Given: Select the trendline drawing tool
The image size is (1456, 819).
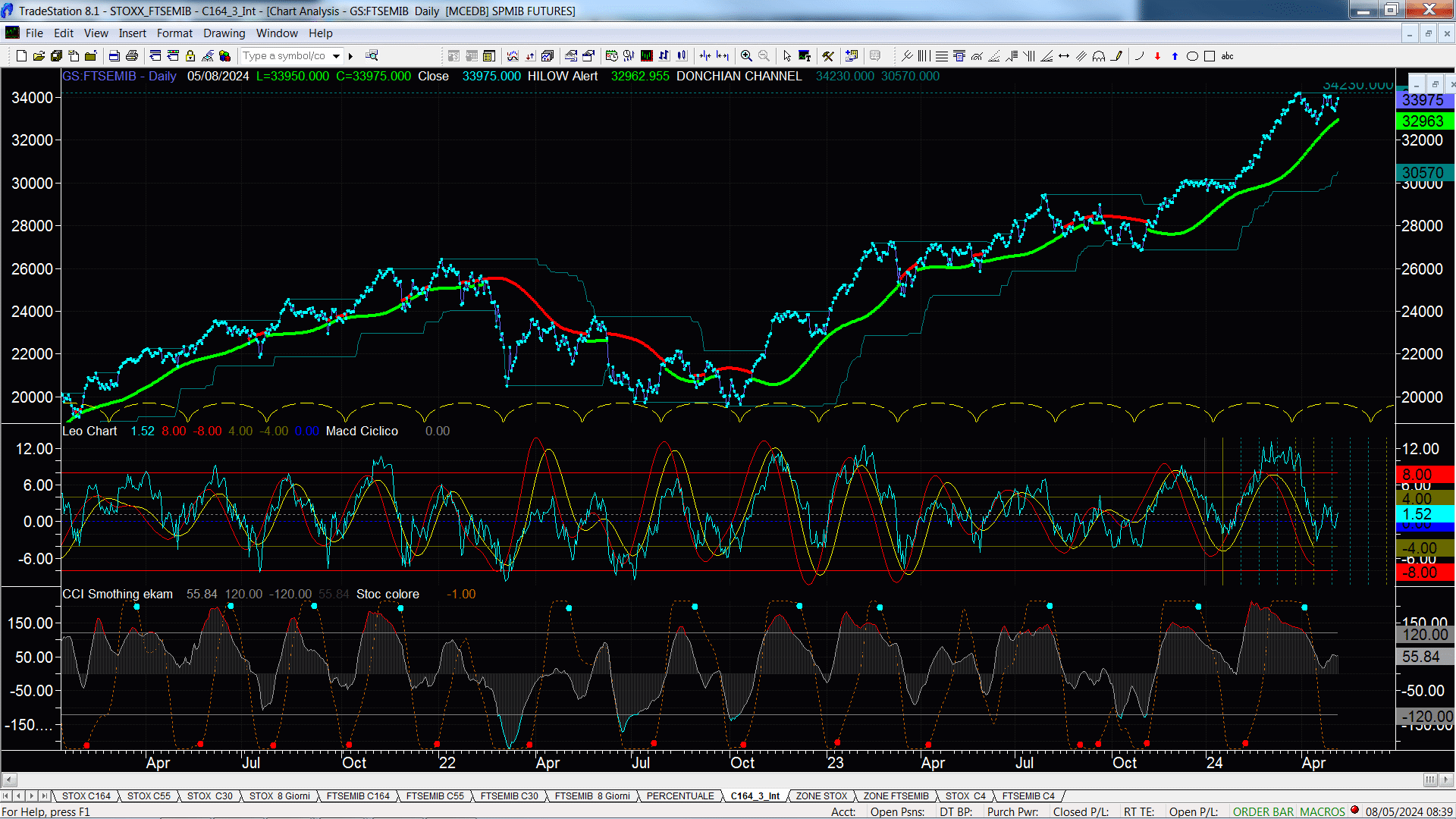Looking at the screenshot, I should tap(906, 56).
